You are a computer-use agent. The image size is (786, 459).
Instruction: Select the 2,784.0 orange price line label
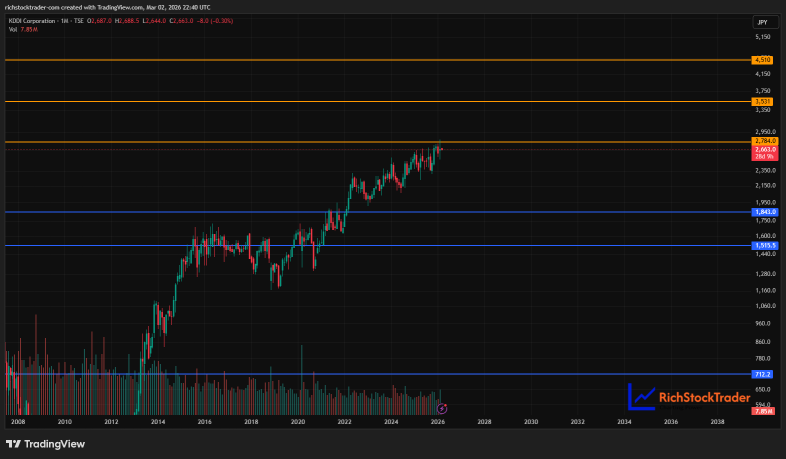pos(765,141)
